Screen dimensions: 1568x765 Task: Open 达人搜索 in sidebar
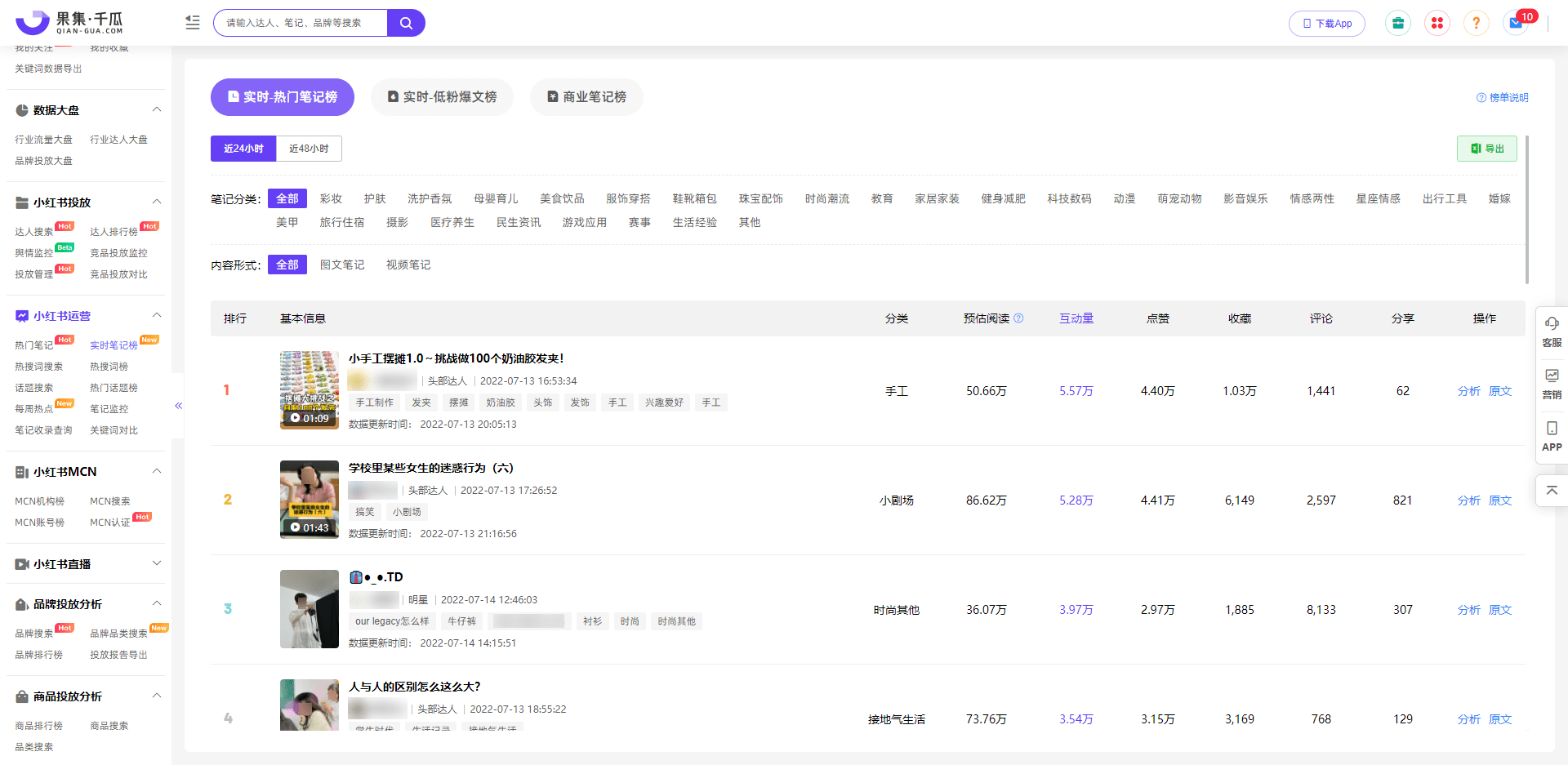coord(33,232)
